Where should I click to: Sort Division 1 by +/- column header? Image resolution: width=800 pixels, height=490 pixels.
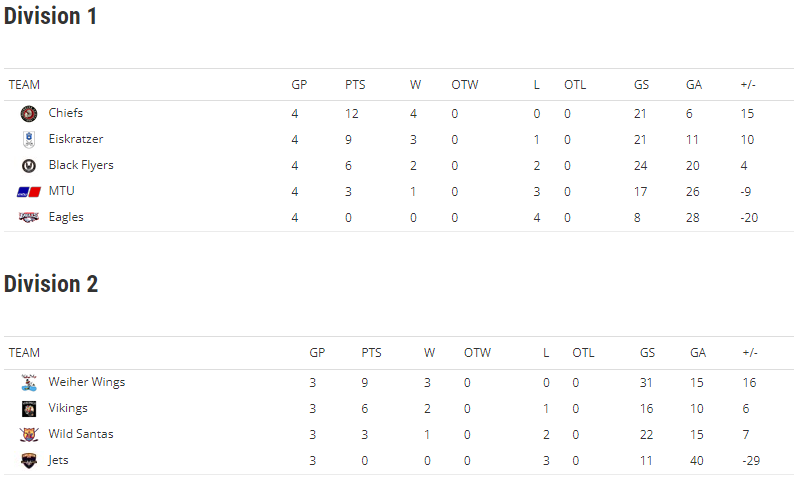click(748, 85)
